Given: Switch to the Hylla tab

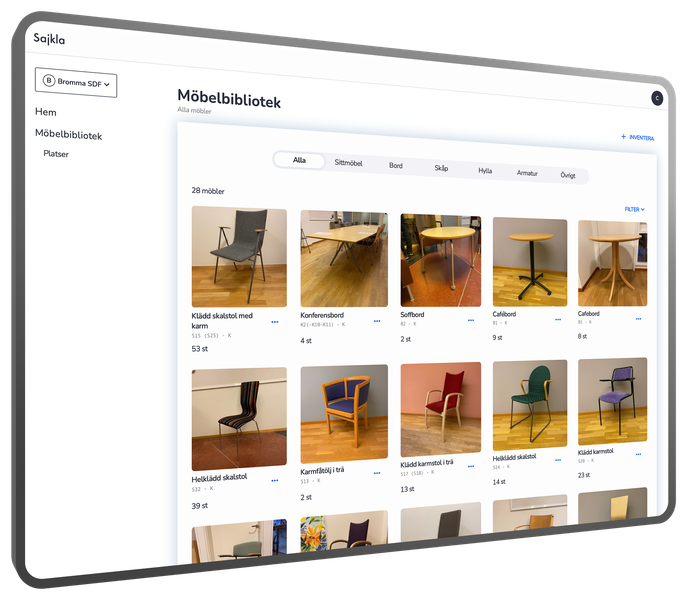Looking at the screenshot, I should tap(485, 170).
